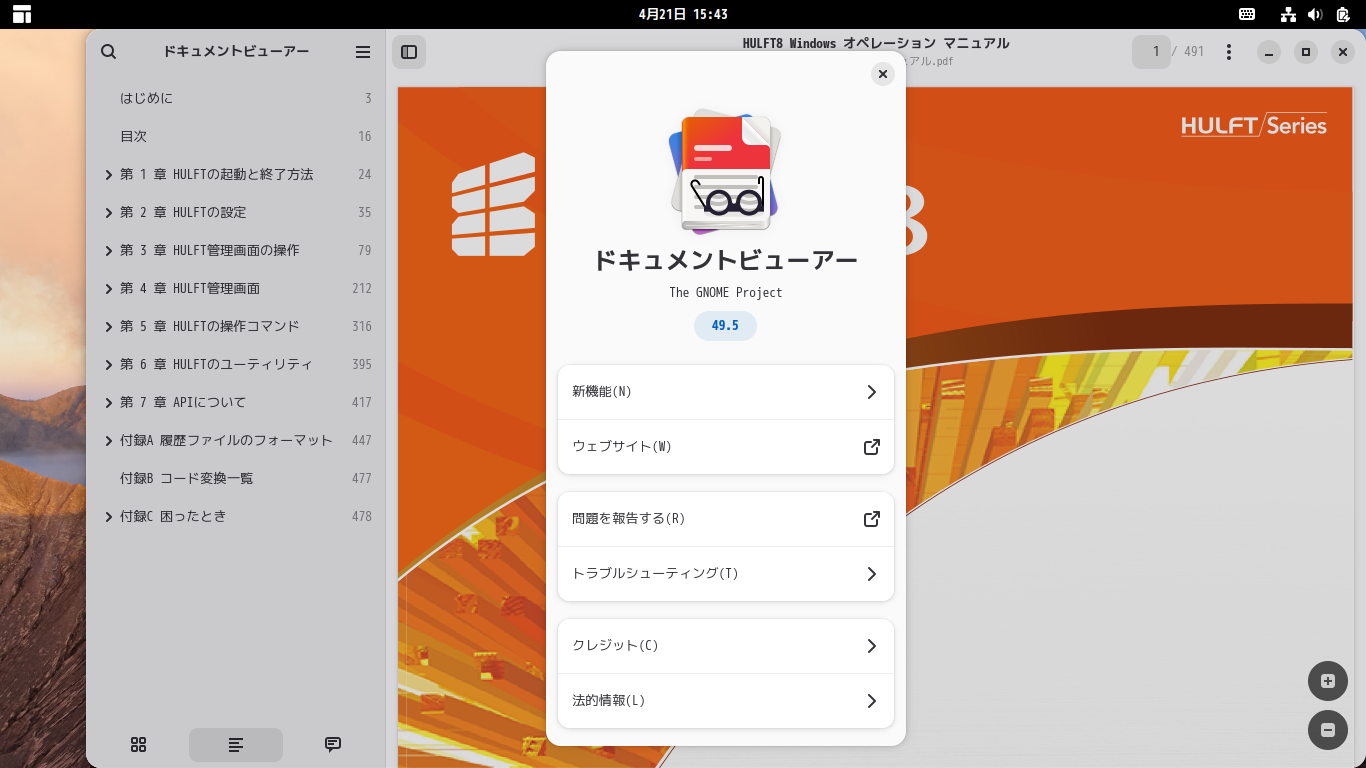1366x768 pixels.
Task: Click the on-screen keyboard icon in the top bar
Action: (1247, 14)
